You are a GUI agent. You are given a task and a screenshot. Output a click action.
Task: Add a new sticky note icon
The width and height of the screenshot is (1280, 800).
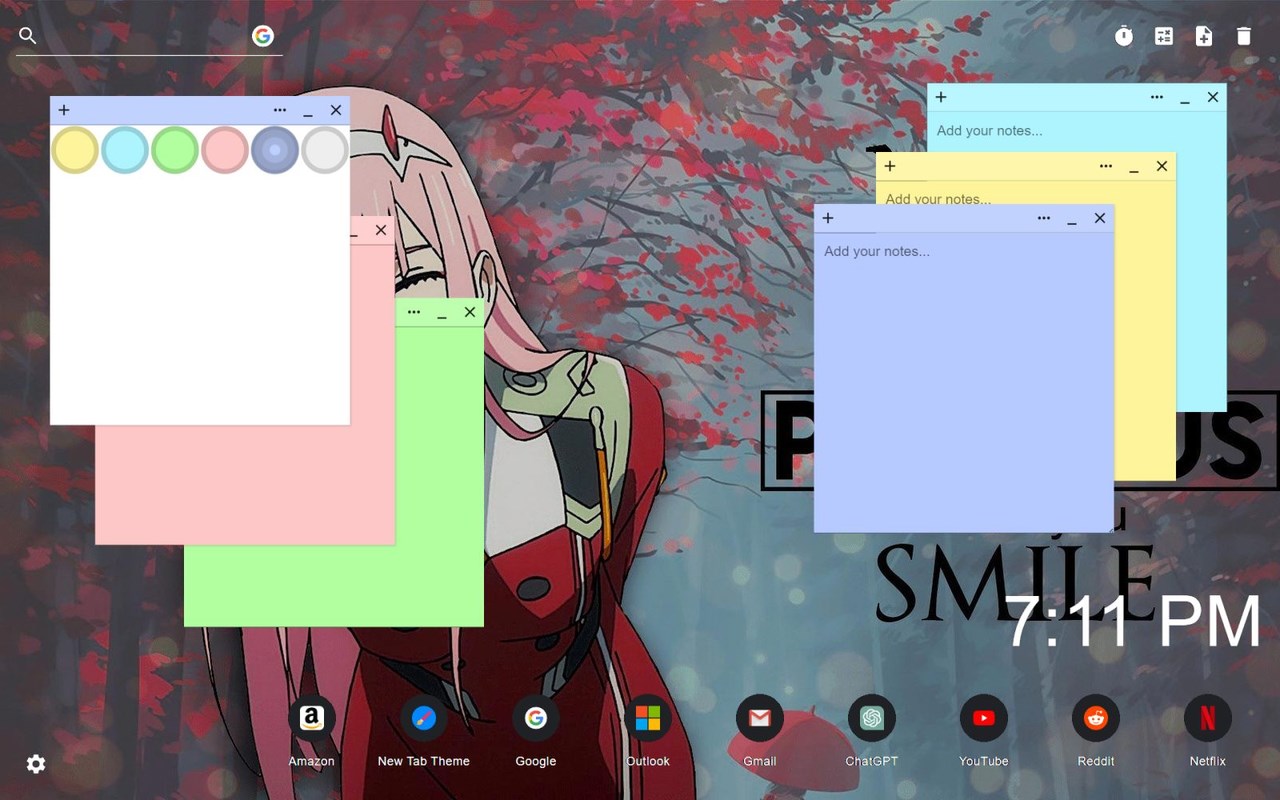point(1204,36)
